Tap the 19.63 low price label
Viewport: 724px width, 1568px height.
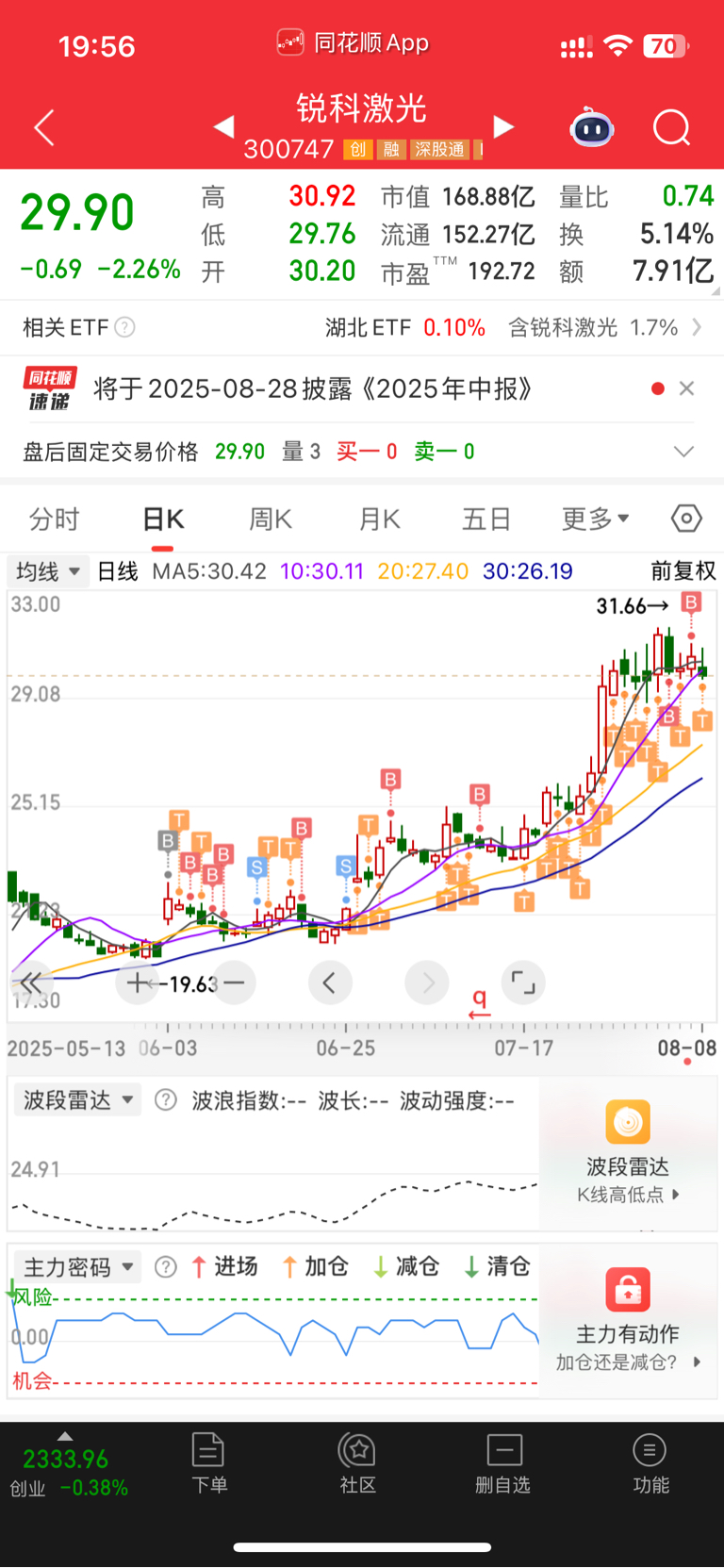click(192, 983)
